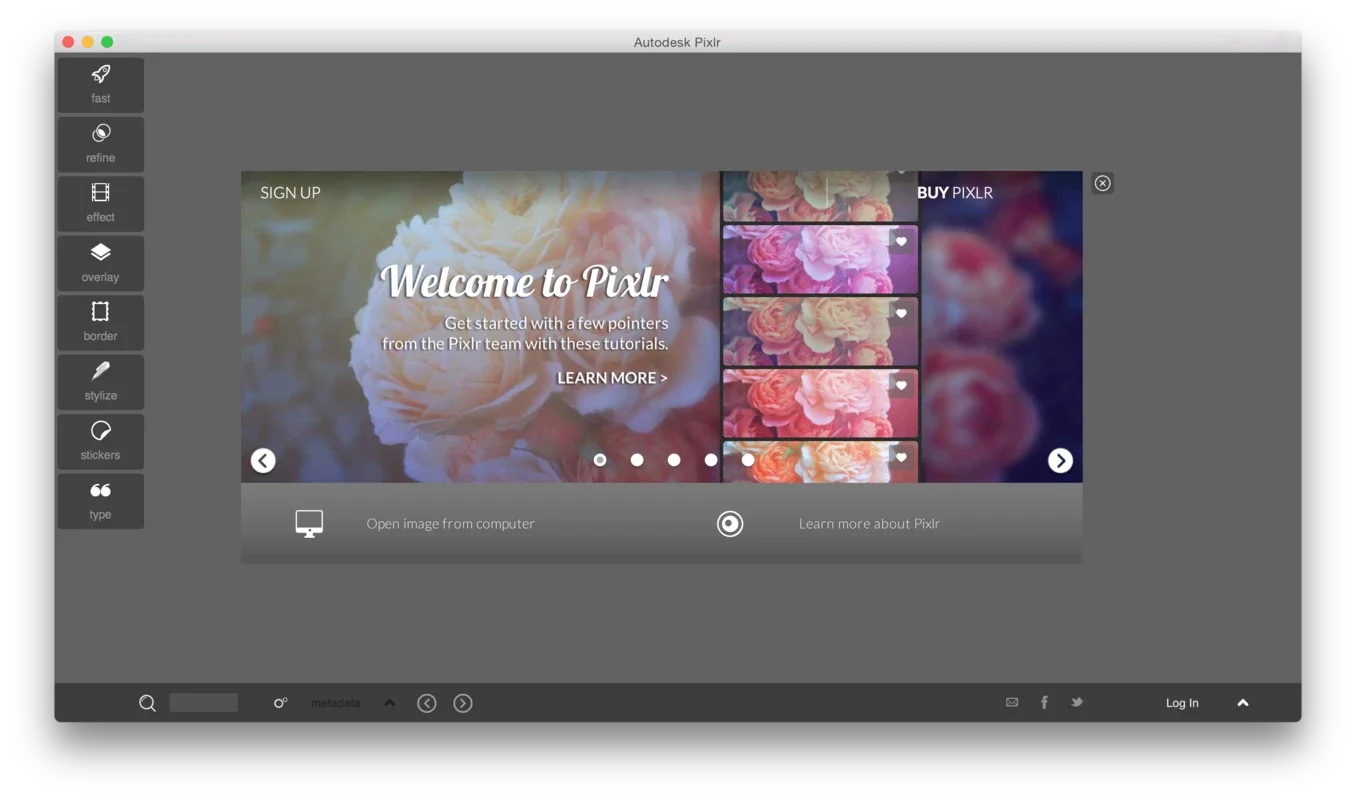Click the SIGN UP link
The image size is (1356, 800).
290,193
